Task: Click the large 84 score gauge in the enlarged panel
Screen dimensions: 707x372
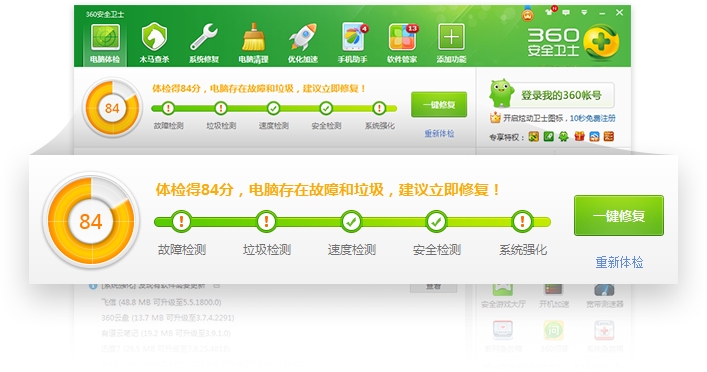Action: coord(91,221)
